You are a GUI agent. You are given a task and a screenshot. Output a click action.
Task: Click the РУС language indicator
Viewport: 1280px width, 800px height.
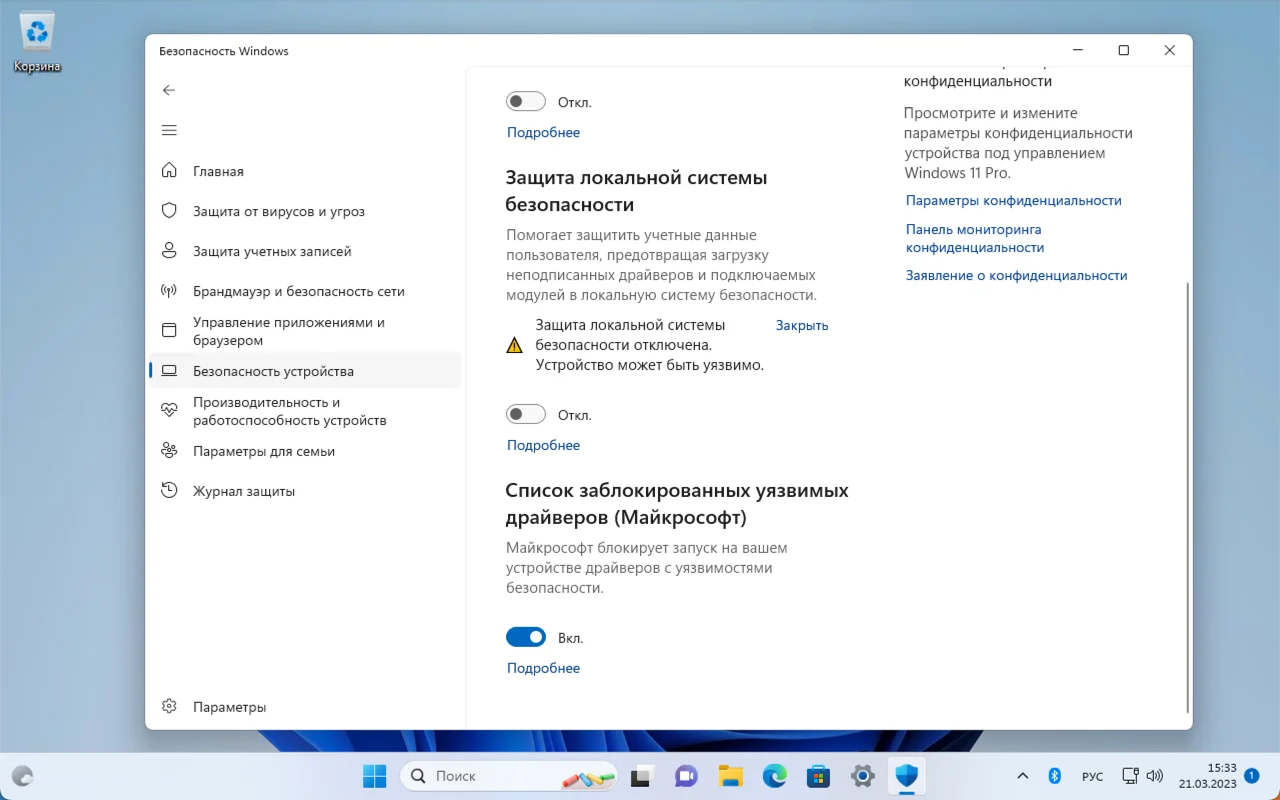tap(1092, 776)
